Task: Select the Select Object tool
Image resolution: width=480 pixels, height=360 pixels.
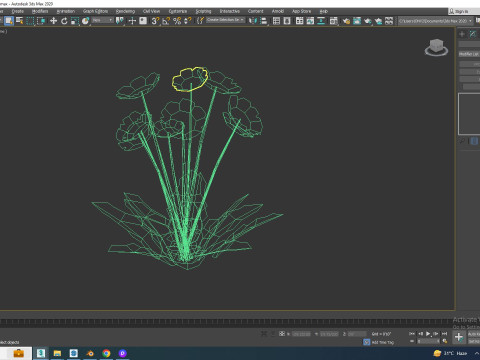Action: [x=9, y=21]
